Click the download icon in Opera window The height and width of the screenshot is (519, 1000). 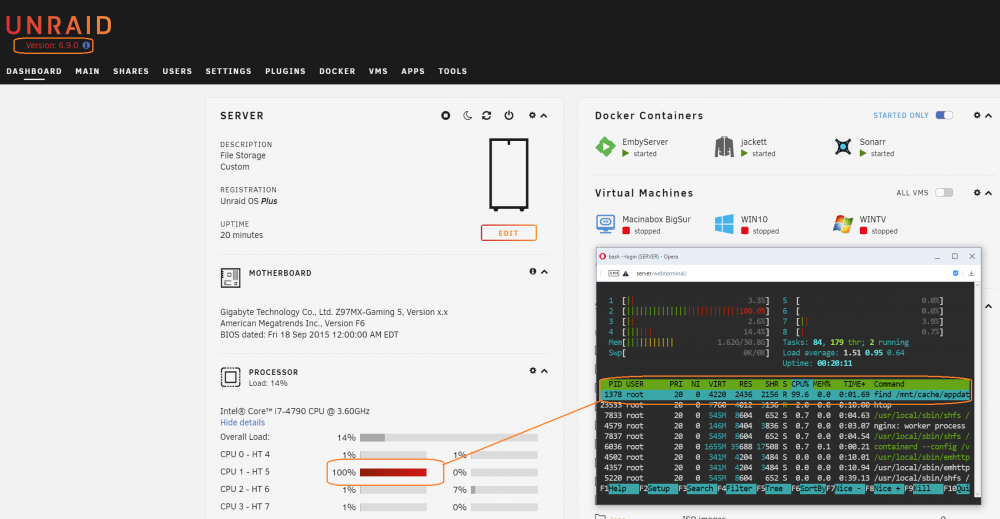tap(971, 274)
